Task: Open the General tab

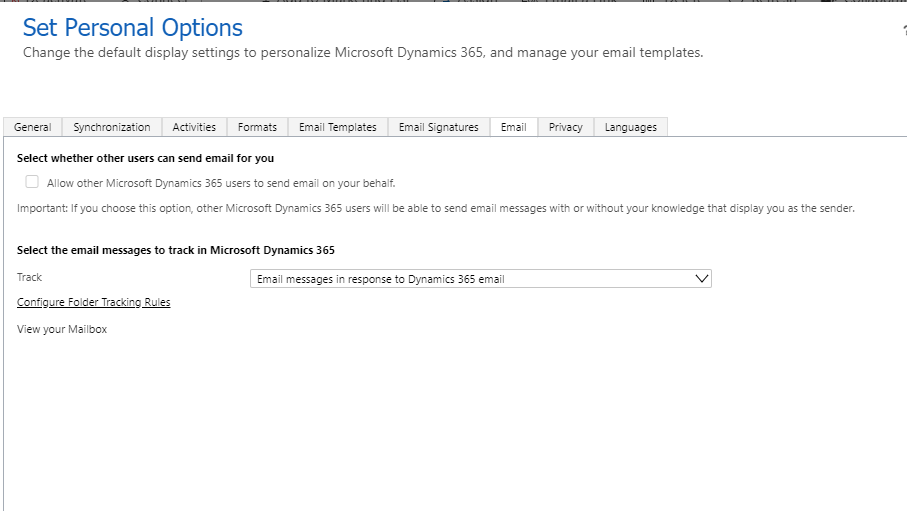Action: [32, 127]
